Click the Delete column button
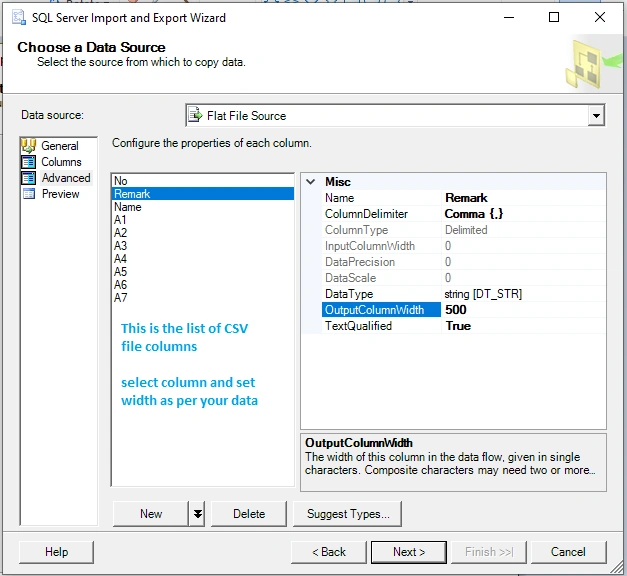The width and height of the screenshot is (627, 576). coord(249,514)
